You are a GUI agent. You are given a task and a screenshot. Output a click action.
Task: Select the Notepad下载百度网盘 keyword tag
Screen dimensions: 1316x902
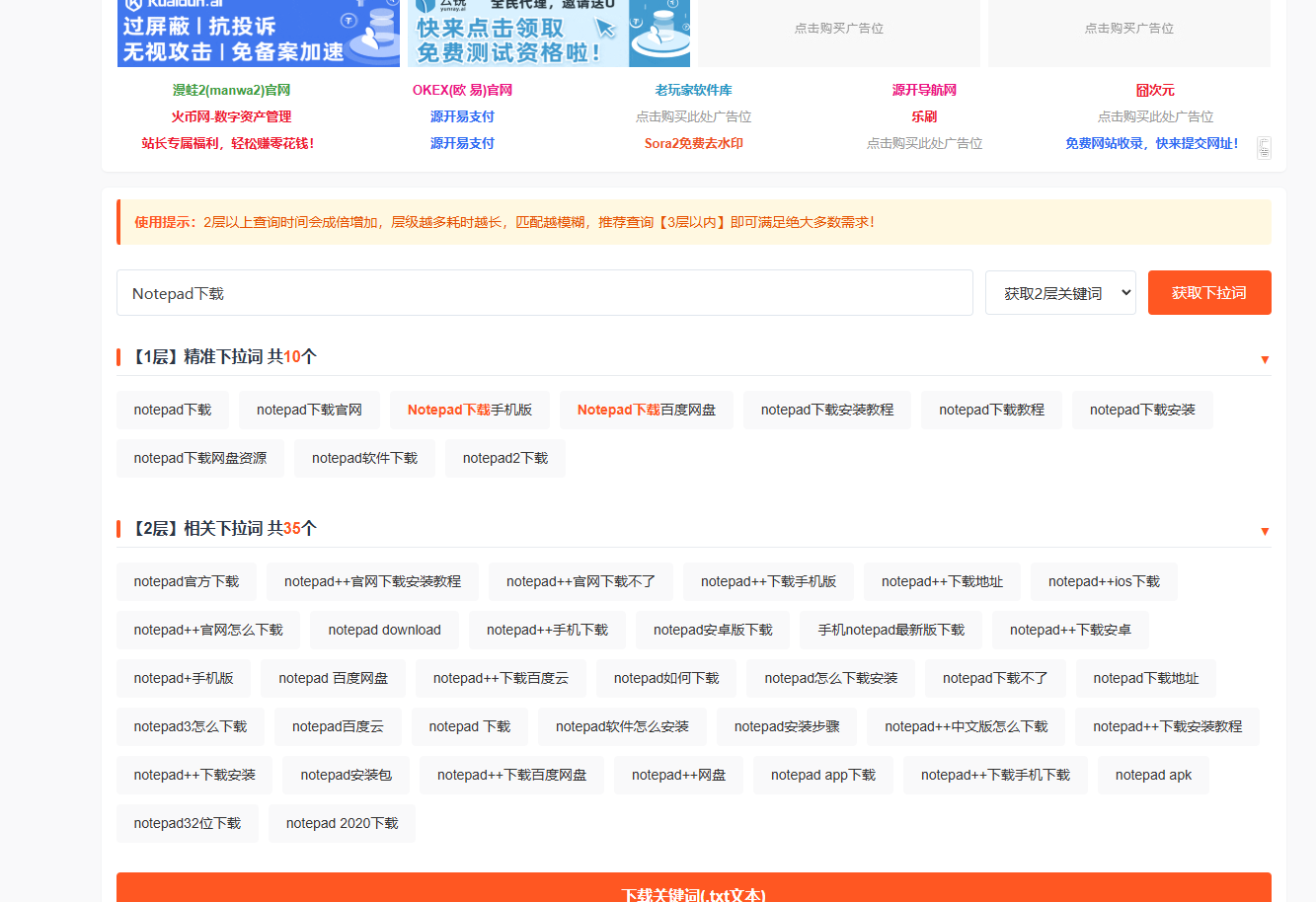[x=646, y=410]
